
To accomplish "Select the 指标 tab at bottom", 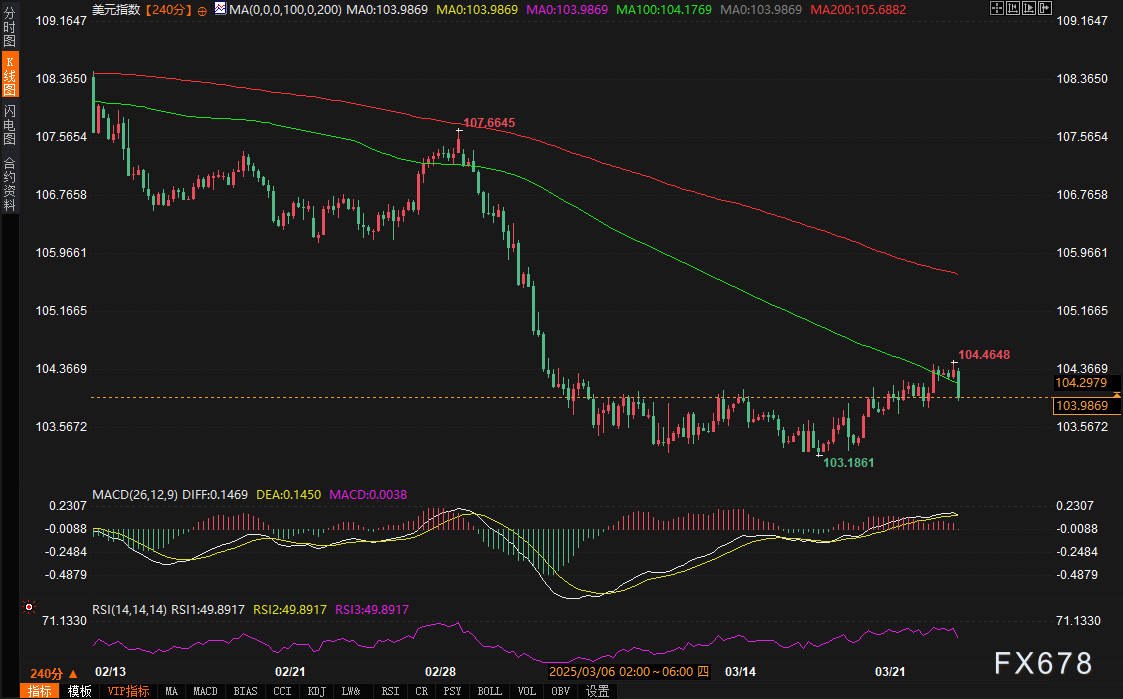I will 40,691.
